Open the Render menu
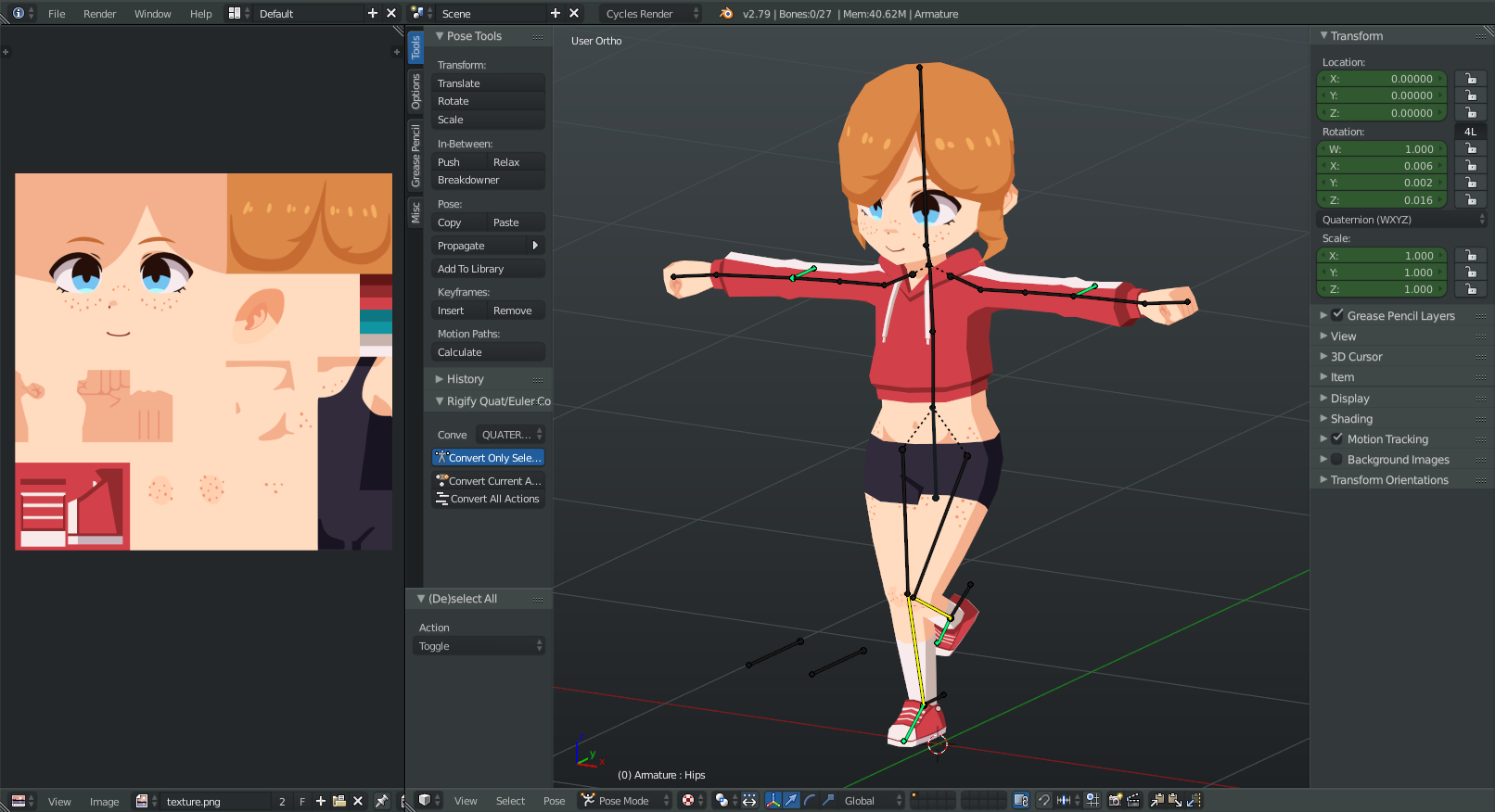 (99, 13)
